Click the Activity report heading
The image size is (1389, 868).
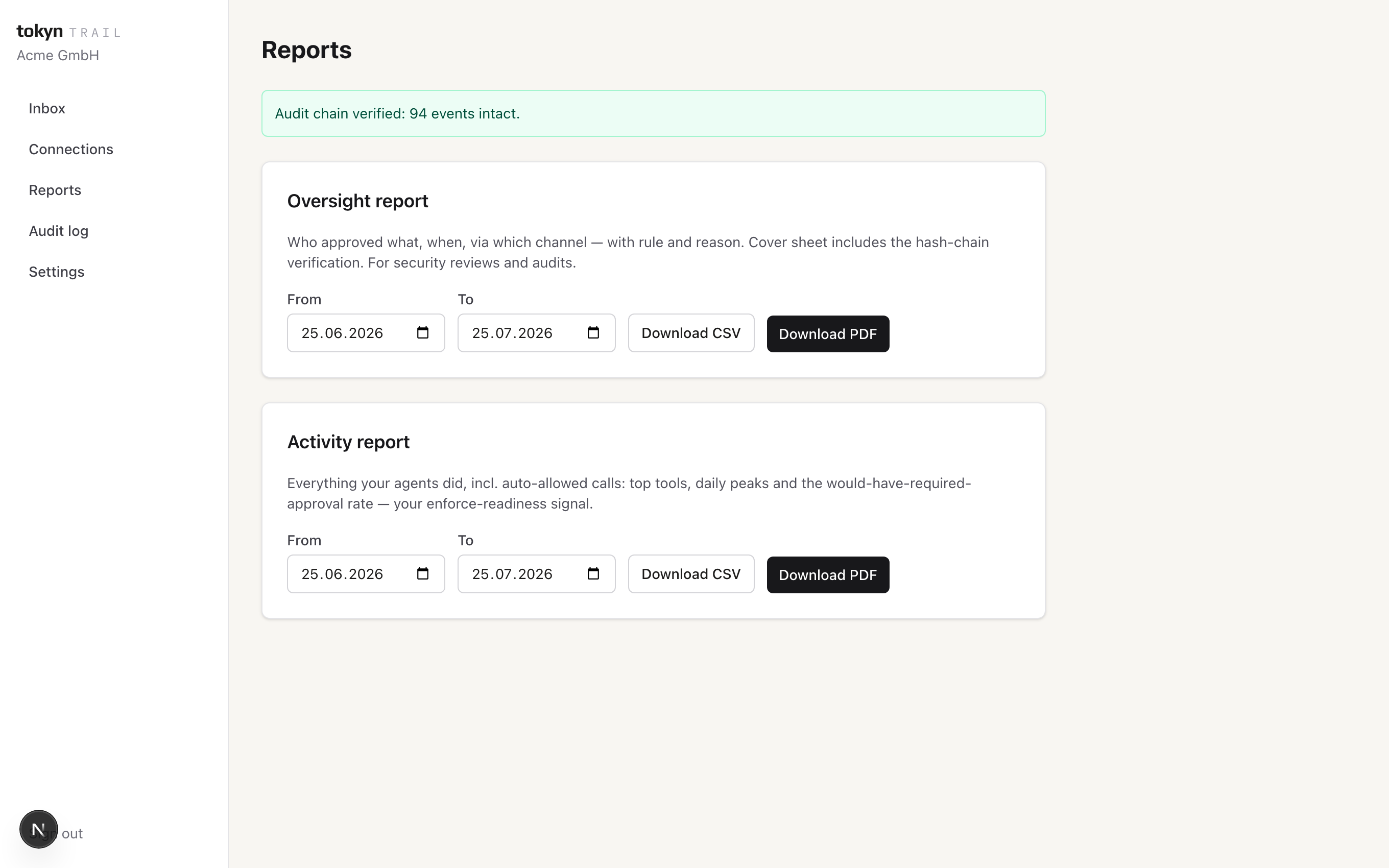(x=348, y=442)
